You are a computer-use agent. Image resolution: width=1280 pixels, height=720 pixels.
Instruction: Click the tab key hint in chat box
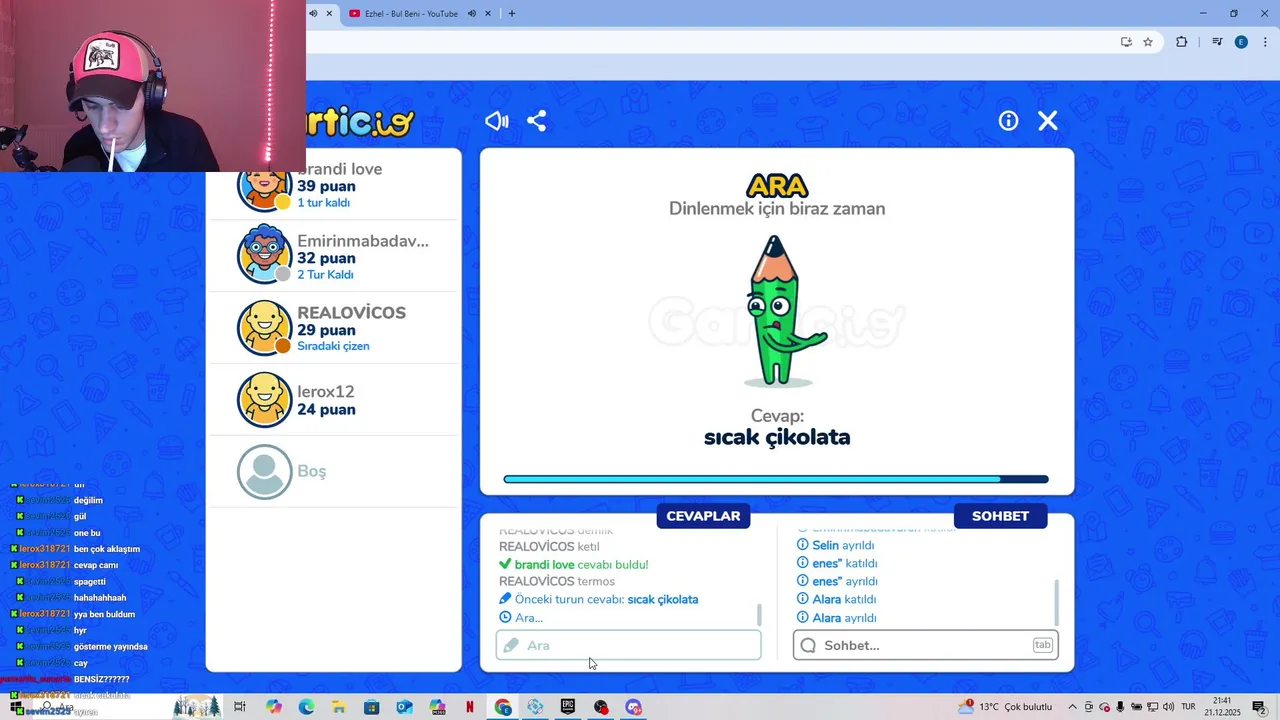1042,645
